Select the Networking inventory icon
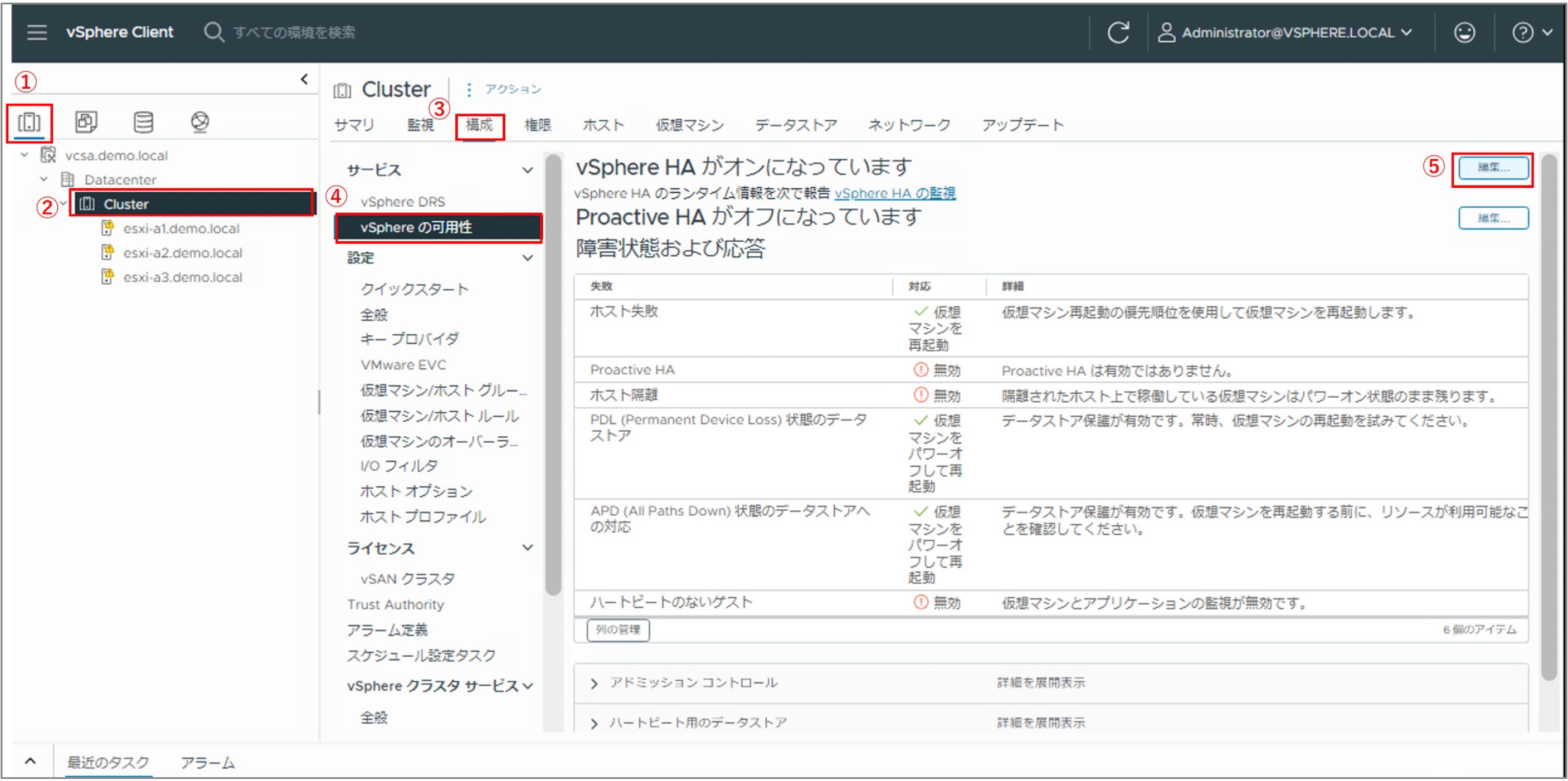 199,123
